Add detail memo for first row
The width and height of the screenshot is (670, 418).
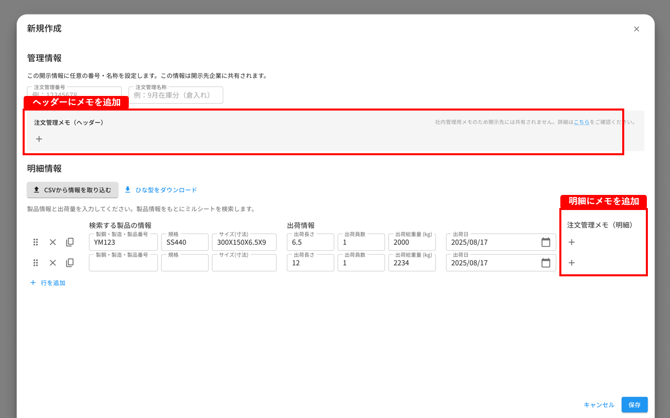coord(572,242)
